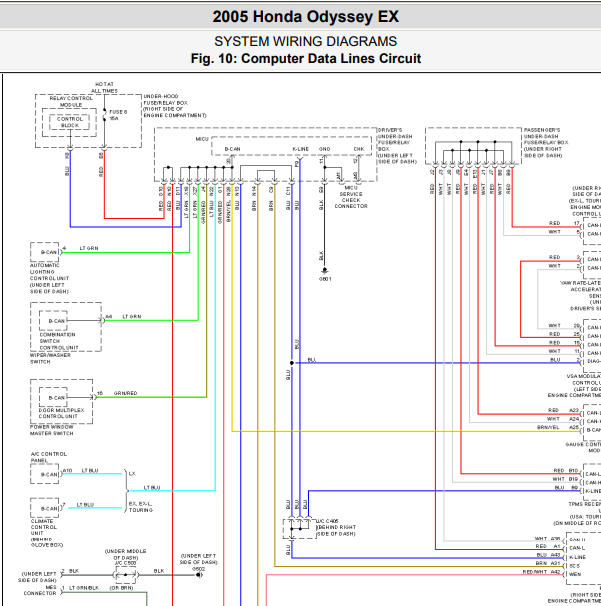The height and width of the screenshot is (606, 601).
Task: Click the 'MICU' label beside the dashed box
Action: tap(202, 139)
